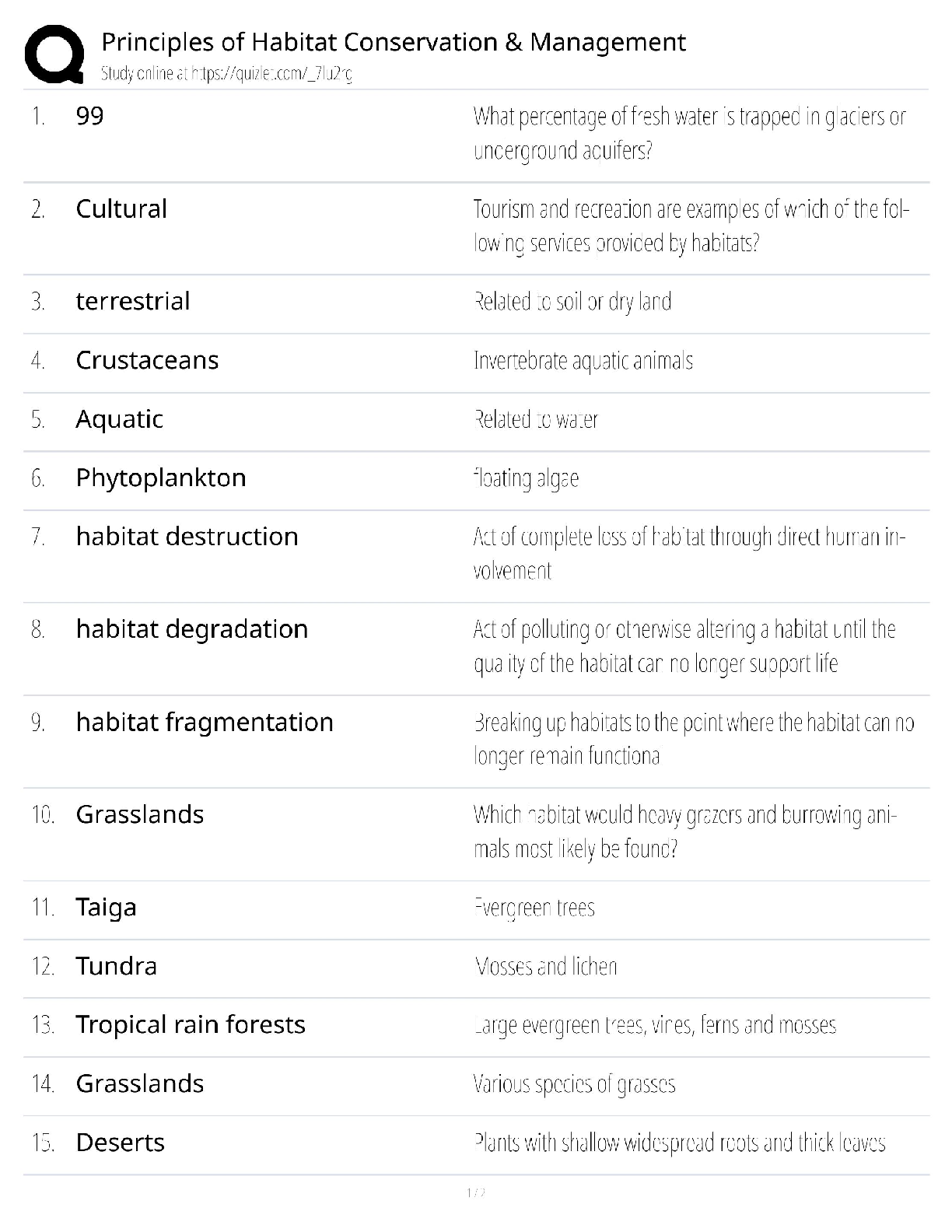952x1232 pixels.
Task: Click the "Tundra" term
Action: coord(116,966)
